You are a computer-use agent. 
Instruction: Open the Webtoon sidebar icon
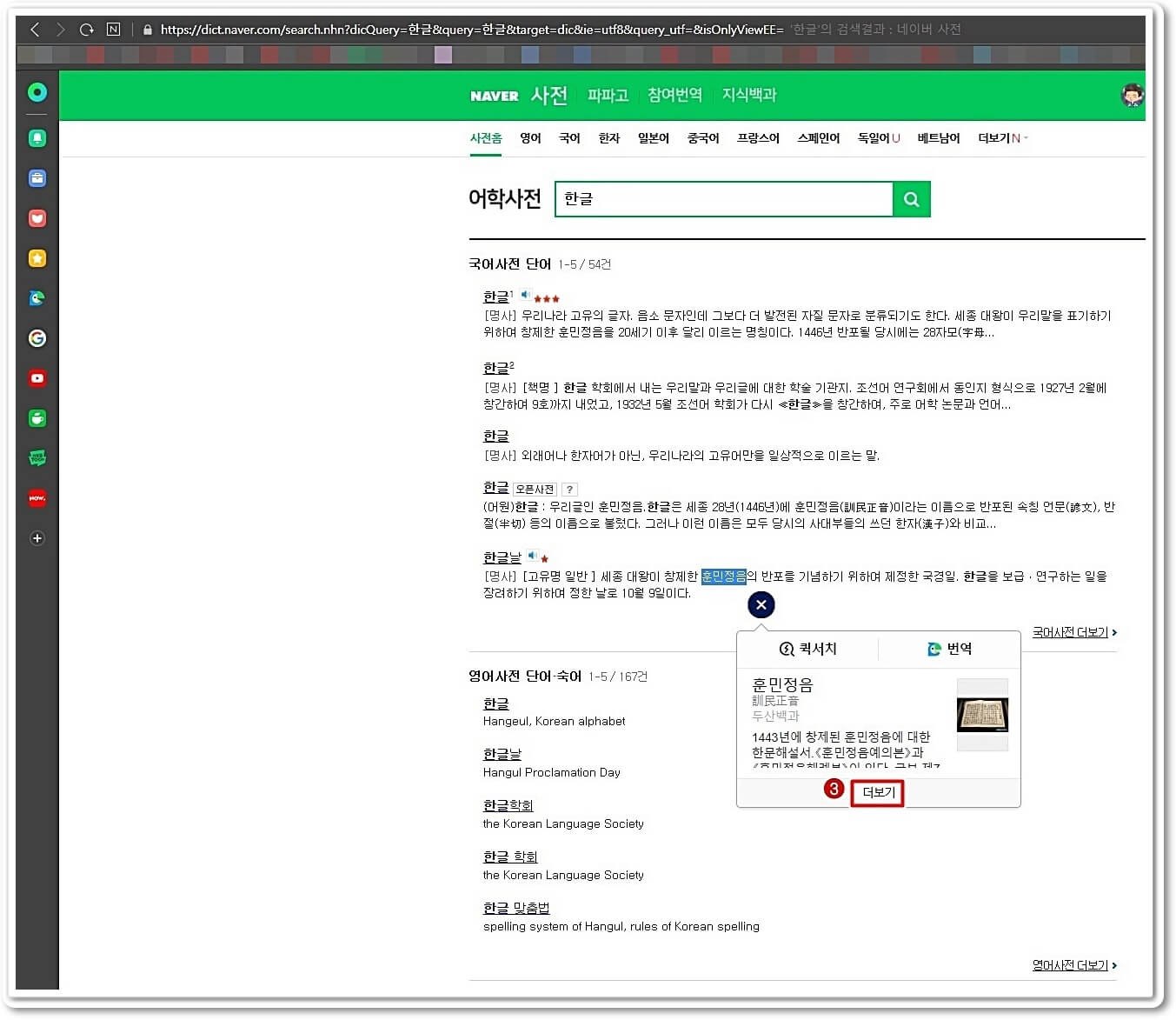pos(37,458)
